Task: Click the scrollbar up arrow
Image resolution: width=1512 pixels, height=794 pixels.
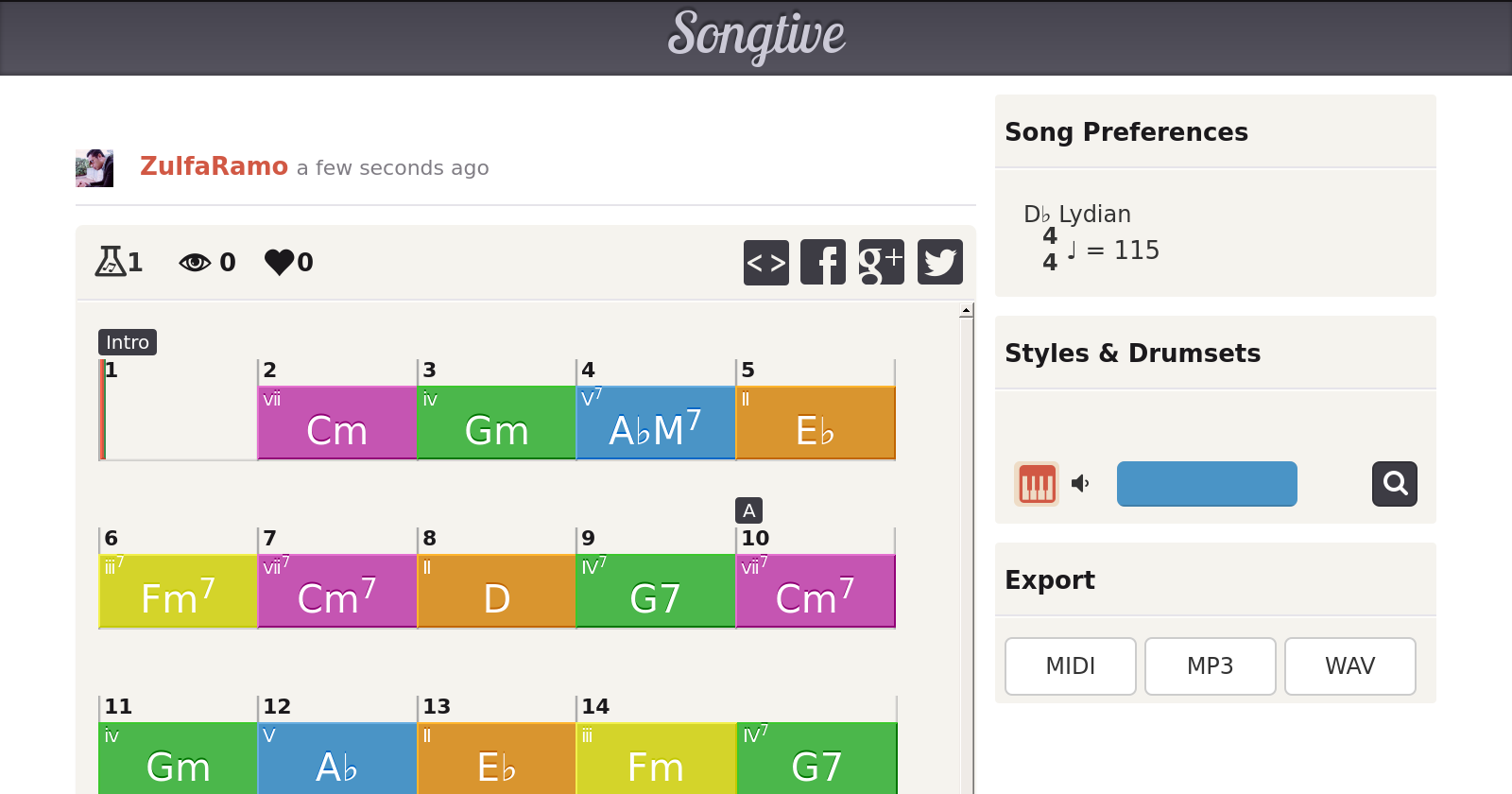Action: tap(966, 311)
